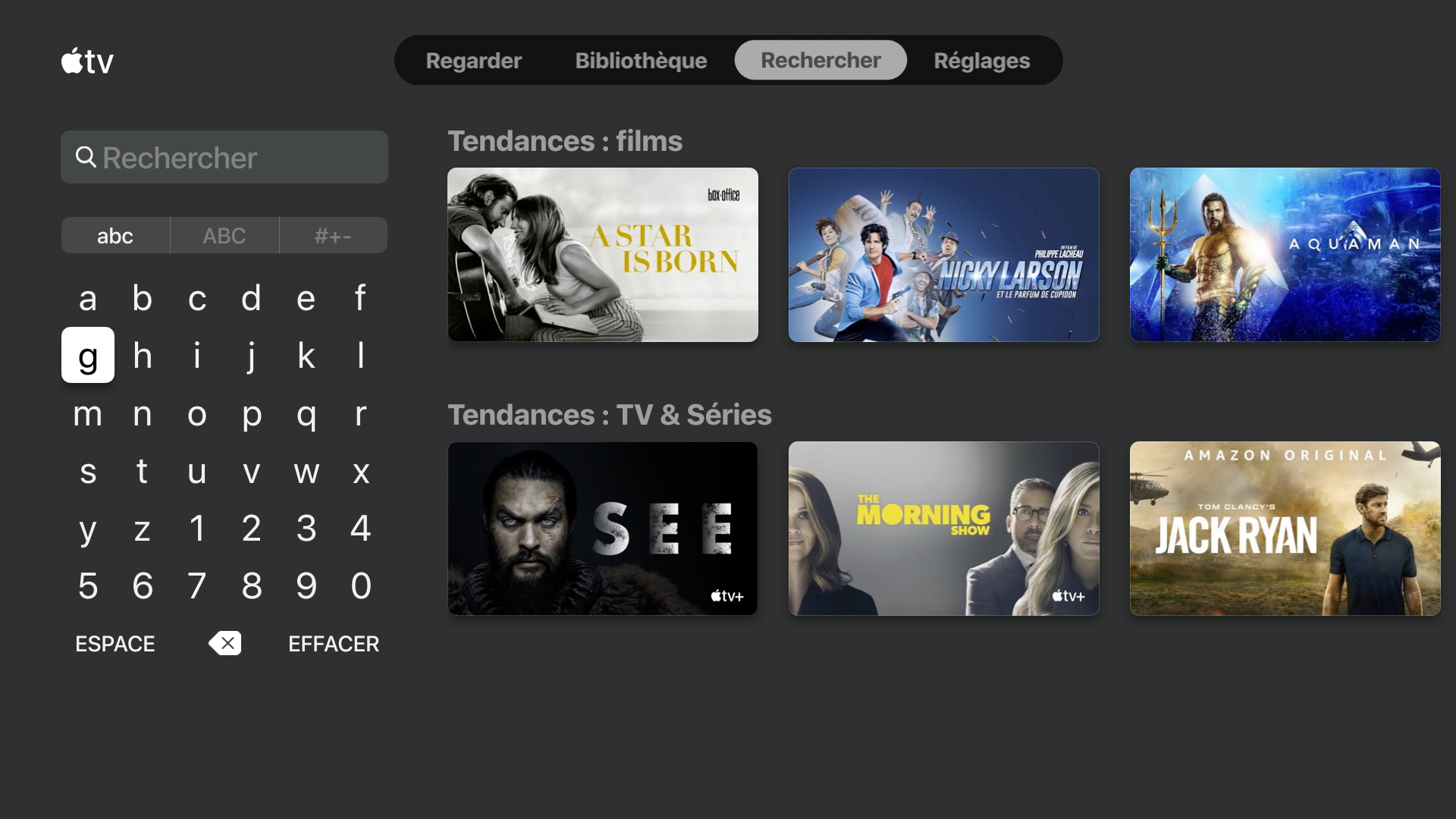Screen dimensions: 1456x819
Task: Switch keyboard to symbols #+- mode
Action: coord(334,235)
